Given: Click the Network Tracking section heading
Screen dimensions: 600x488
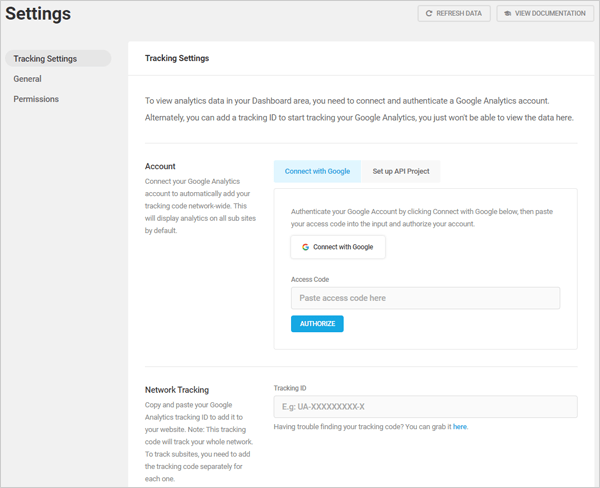Looking at the screenshot, I should click(177, 390).
